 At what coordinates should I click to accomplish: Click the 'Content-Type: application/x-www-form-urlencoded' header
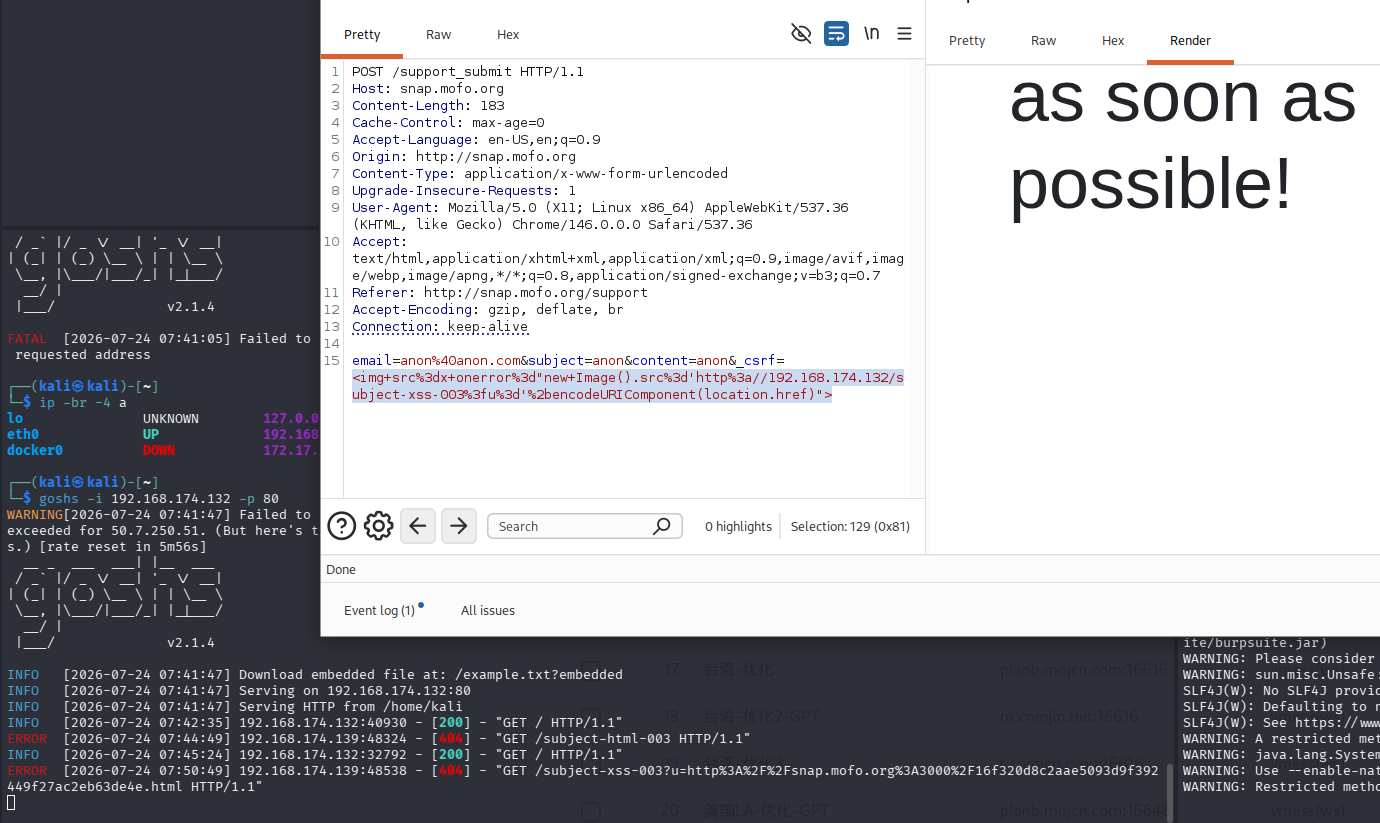[540, 173]
